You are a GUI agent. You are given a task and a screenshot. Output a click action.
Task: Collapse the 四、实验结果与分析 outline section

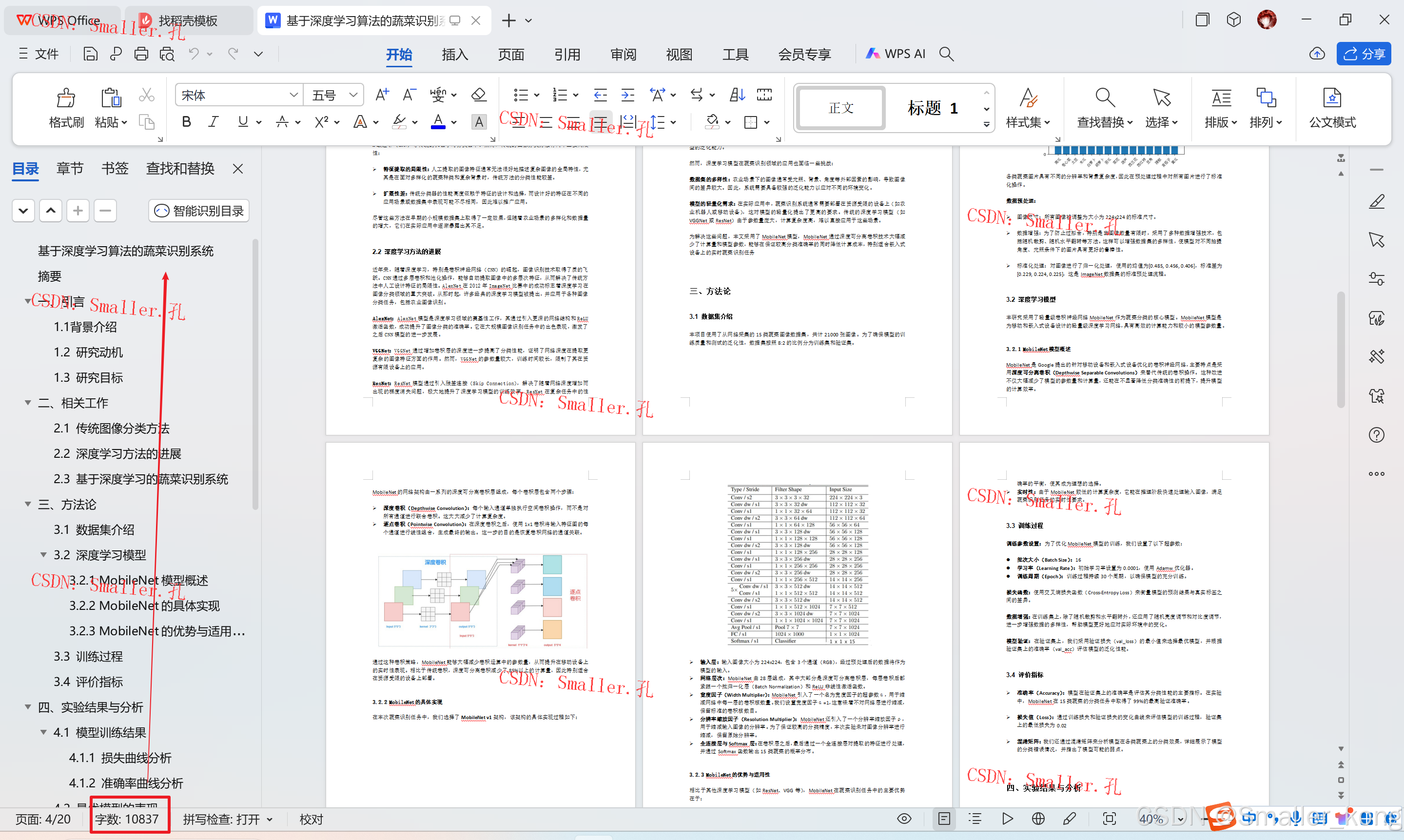pos(28,707)
